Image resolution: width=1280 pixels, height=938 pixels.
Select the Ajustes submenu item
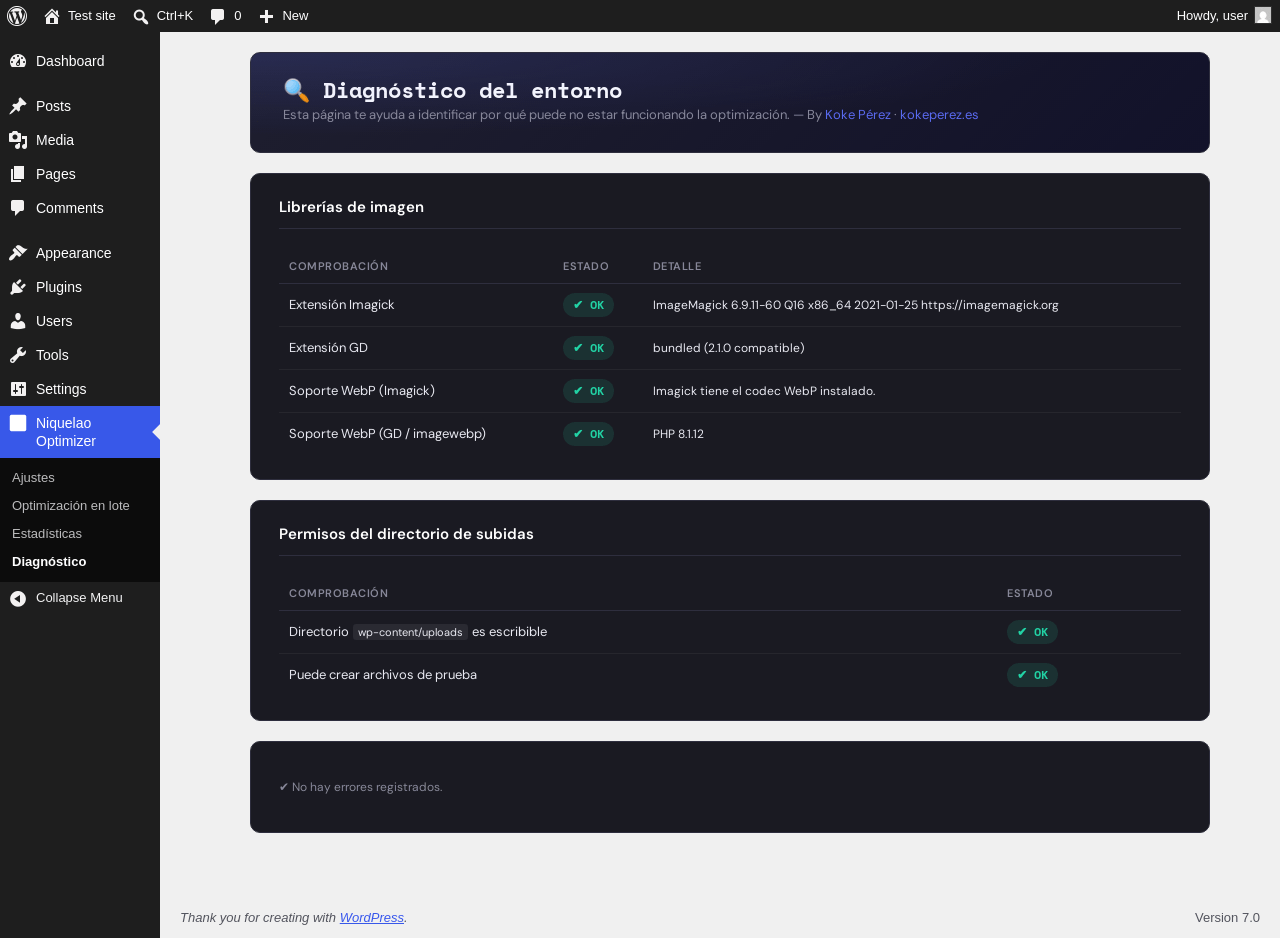coord(33,478)
